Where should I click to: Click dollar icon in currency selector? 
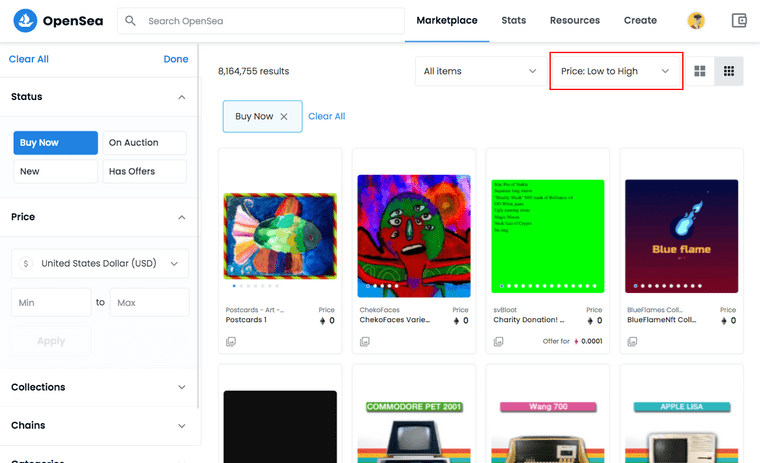[x=26, y=263]
